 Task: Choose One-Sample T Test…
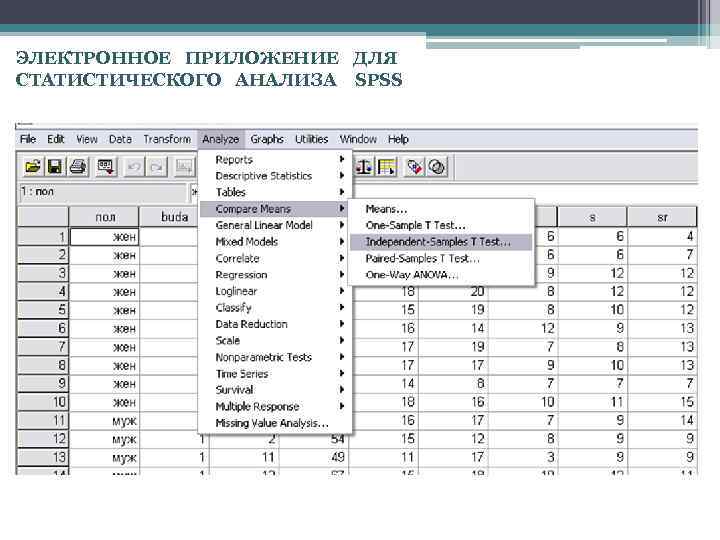click(441, 225)
